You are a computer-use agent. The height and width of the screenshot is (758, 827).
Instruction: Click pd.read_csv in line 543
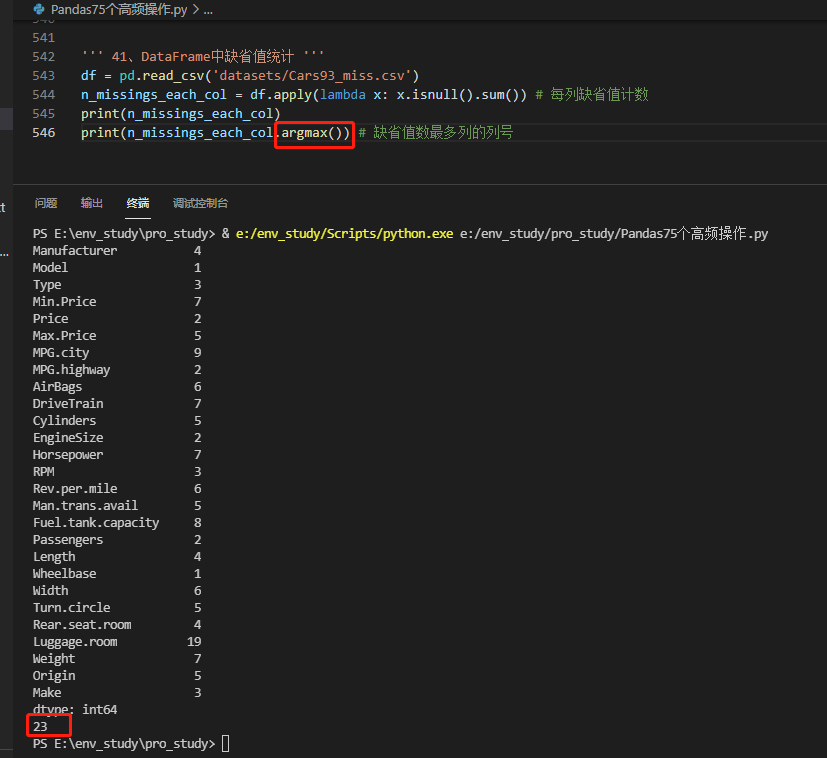(161, 76)
